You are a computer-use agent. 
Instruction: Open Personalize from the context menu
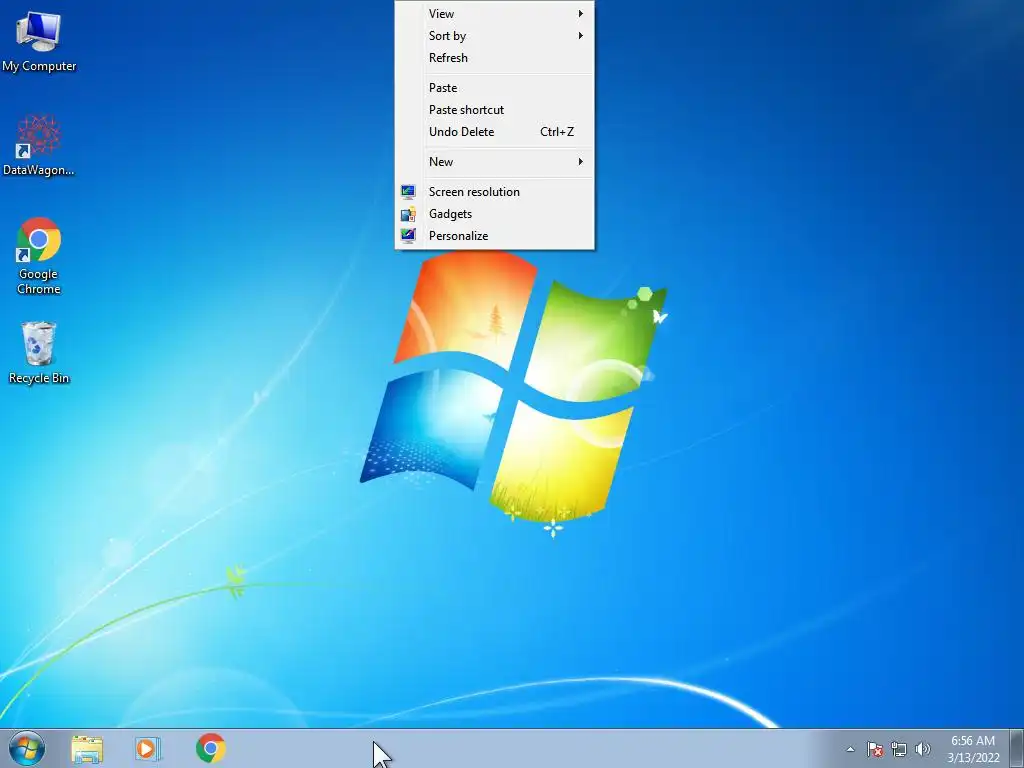pos(494,236)
